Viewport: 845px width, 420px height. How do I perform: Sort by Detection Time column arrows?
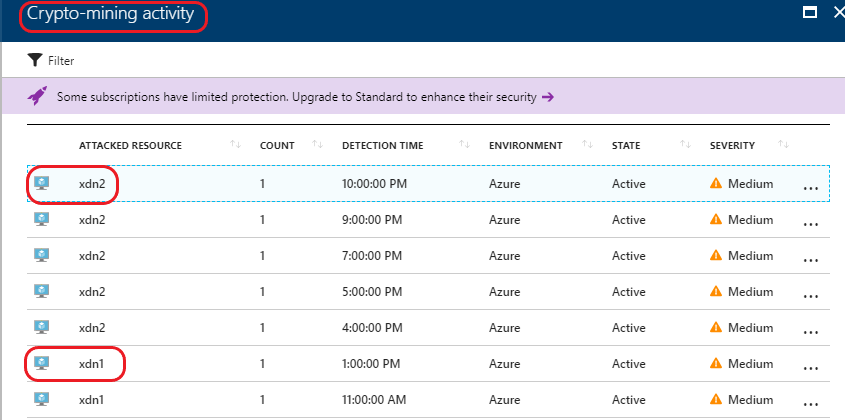(x=465, y=144)
